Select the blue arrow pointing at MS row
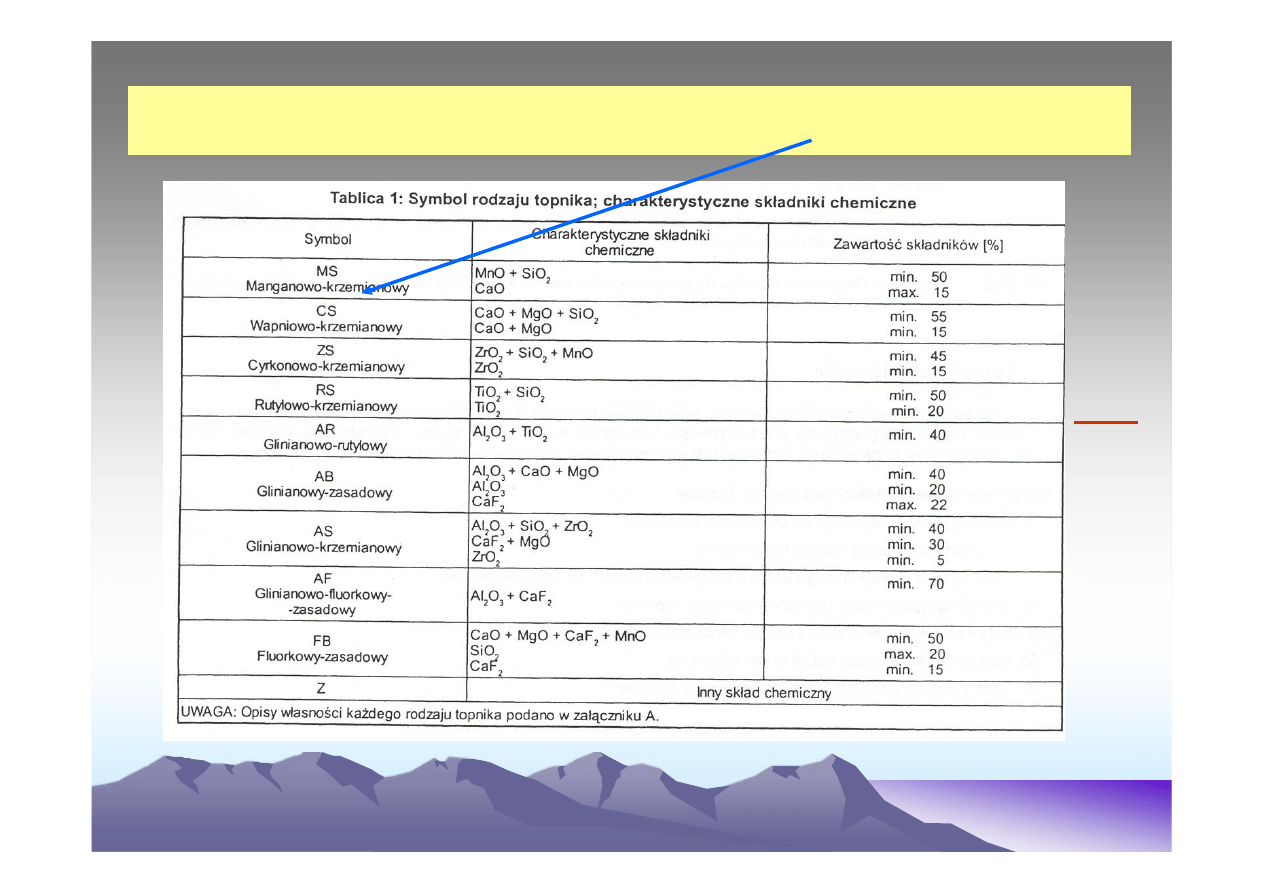Viewport: 1263px width, 893px height. click(590, 215)
